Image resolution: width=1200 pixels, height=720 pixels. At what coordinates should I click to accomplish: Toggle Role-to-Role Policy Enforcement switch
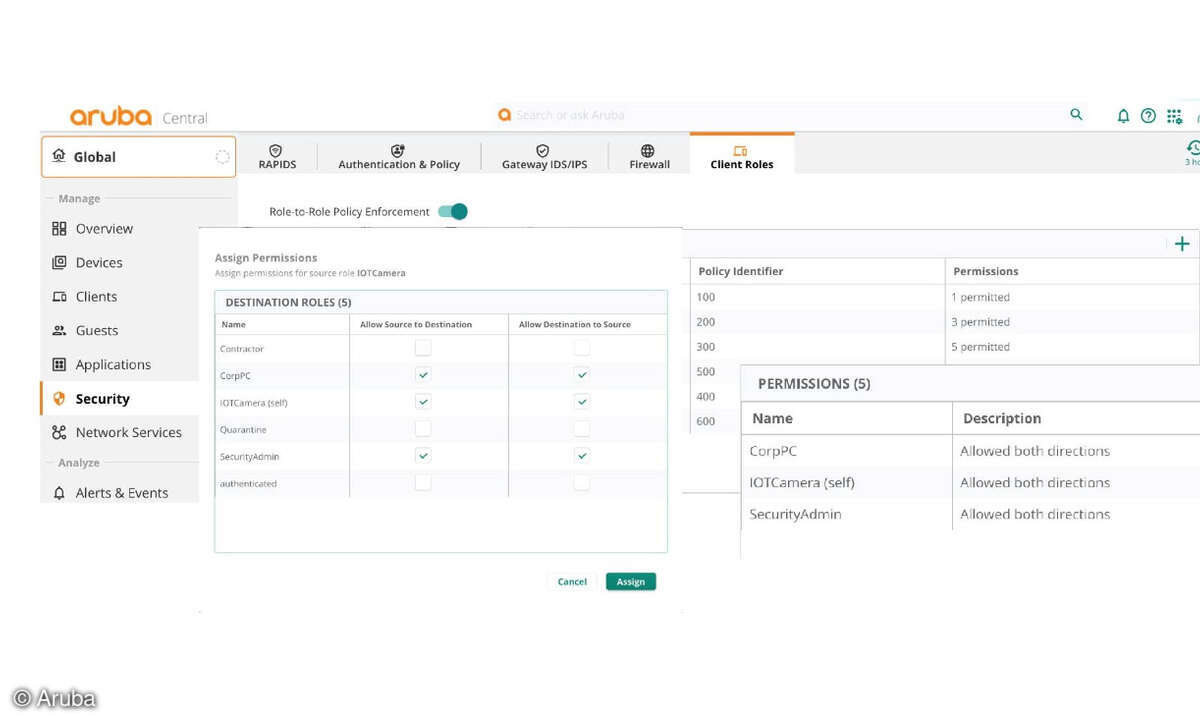[x=453, y=211]
